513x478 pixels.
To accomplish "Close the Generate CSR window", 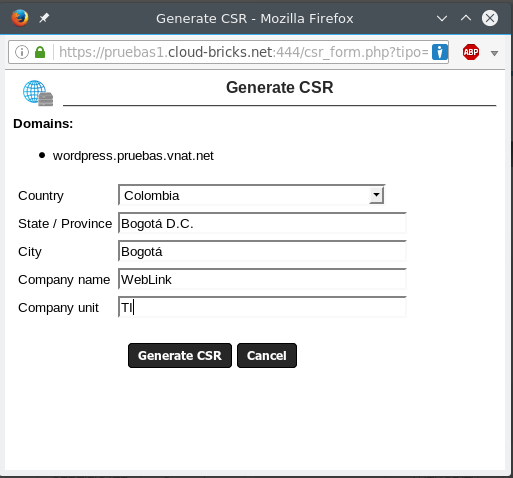I will coord(490,18).
